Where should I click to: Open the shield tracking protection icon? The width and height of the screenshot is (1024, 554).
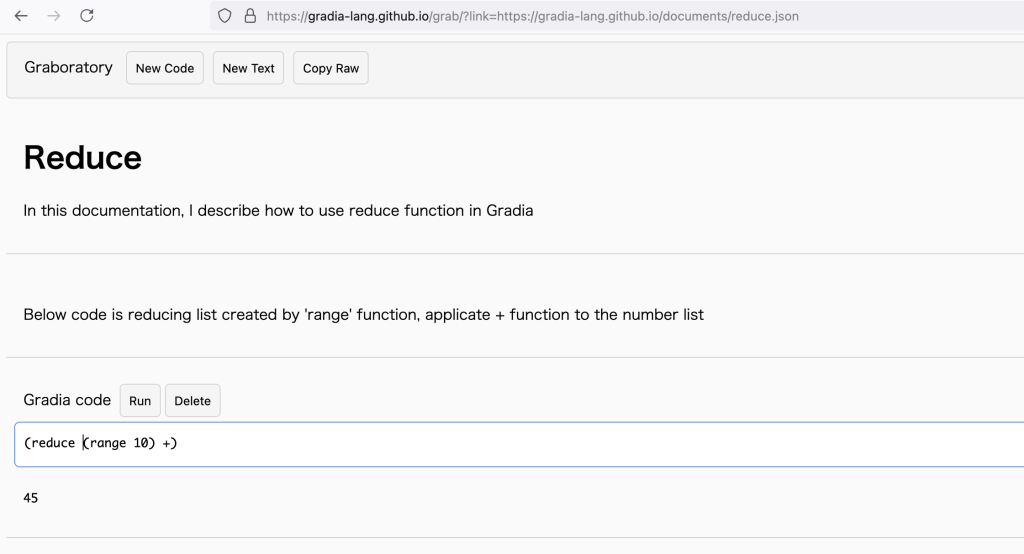tap(225, 16)
